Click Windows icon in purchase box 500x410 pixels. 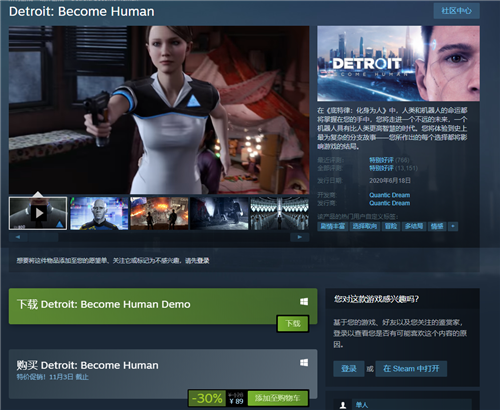pos(304,363)
